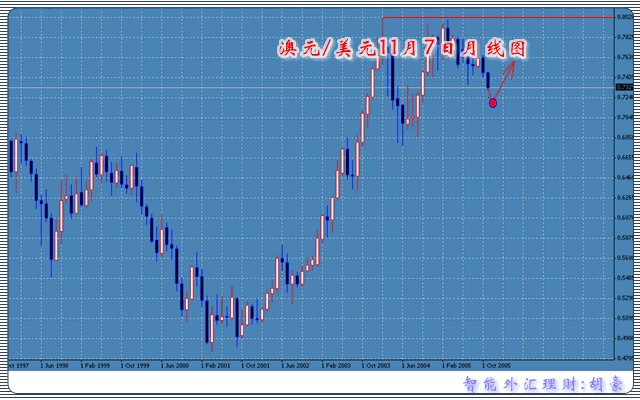Click the chart title '澳元/美元11月7日月线图'
This screenshot has height=400, width=640.
402,49
